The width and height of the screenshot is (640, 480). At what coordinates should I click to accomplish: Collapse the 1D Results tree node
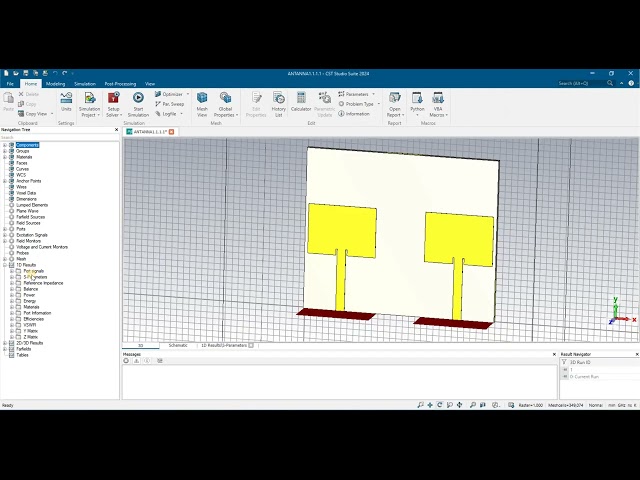pos(5,265)
